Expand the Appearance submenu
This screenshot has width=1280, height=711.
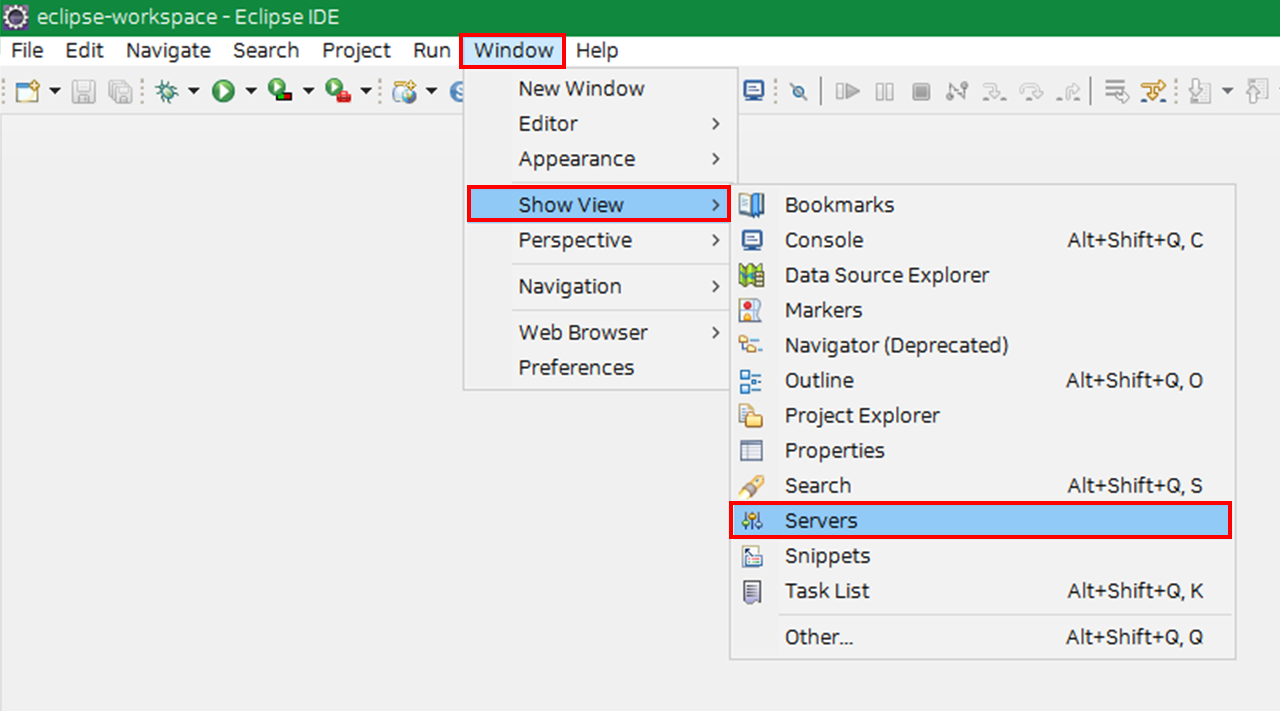pos(600,159)
